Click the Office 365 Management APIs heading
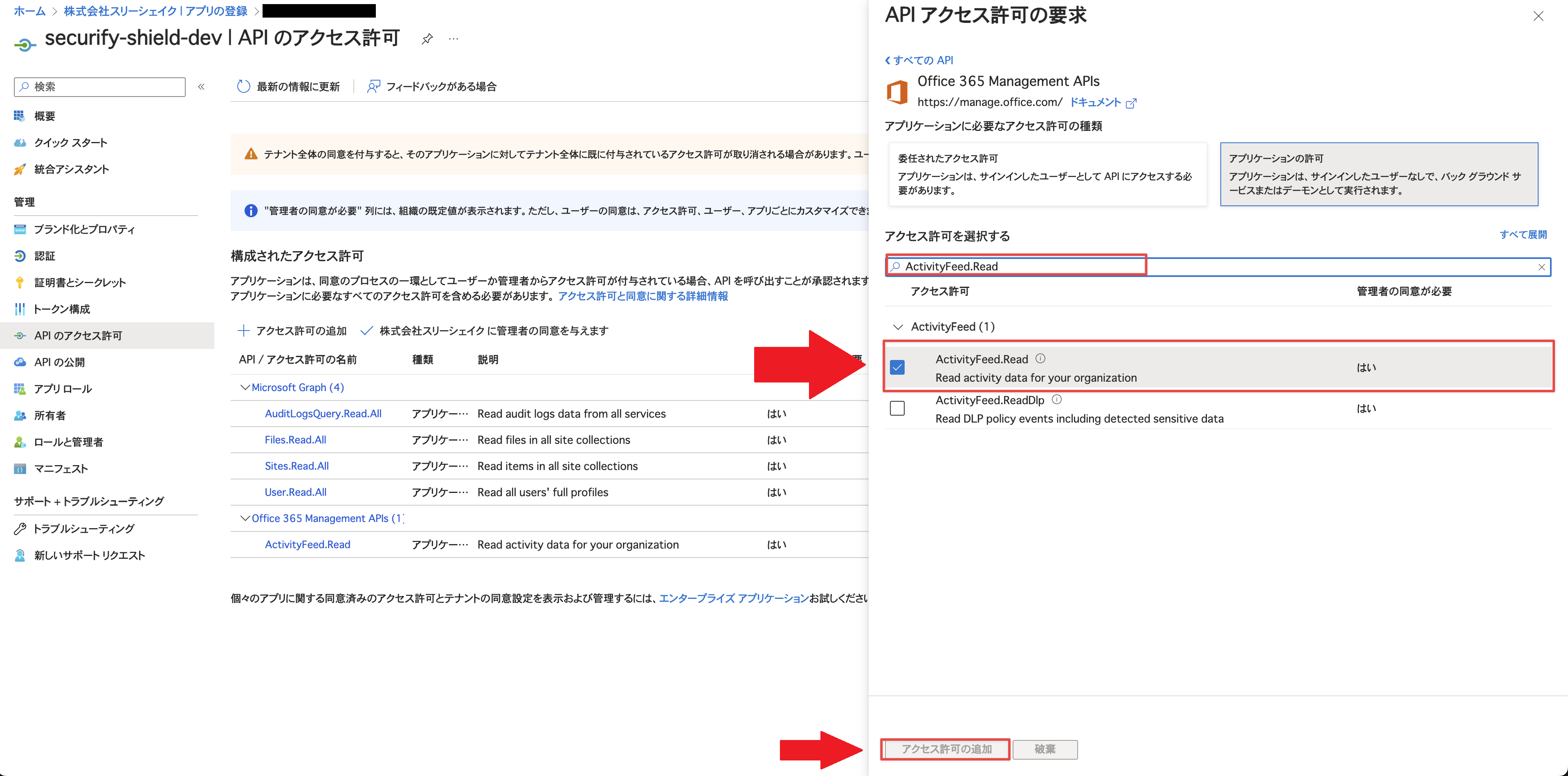This screenshot has height=776, width=1568. tap(1008, 81)
